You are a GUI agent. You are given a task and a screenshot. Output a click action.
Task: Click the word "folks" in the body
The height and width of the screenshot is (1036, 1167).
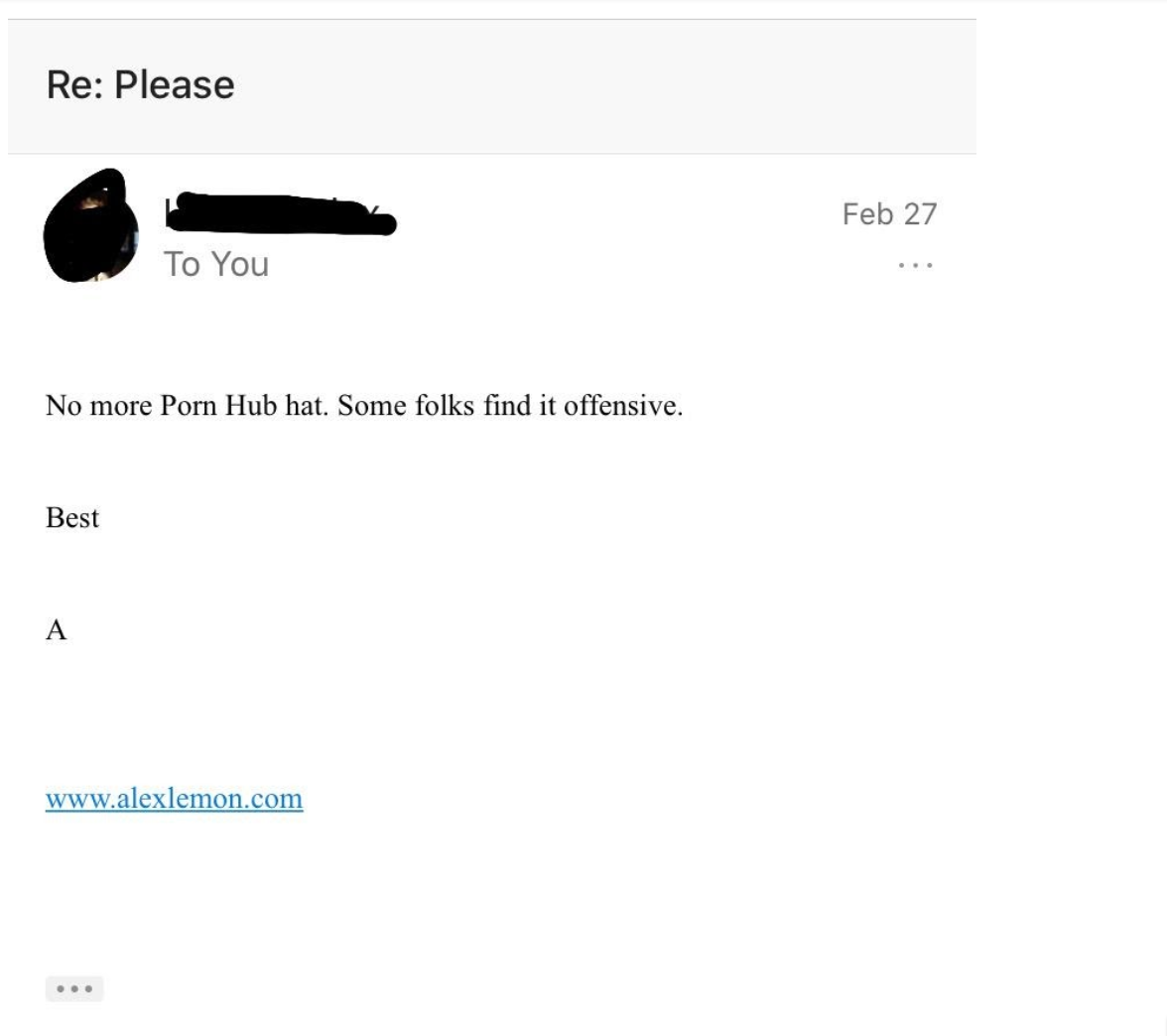(x=441, y=407)
